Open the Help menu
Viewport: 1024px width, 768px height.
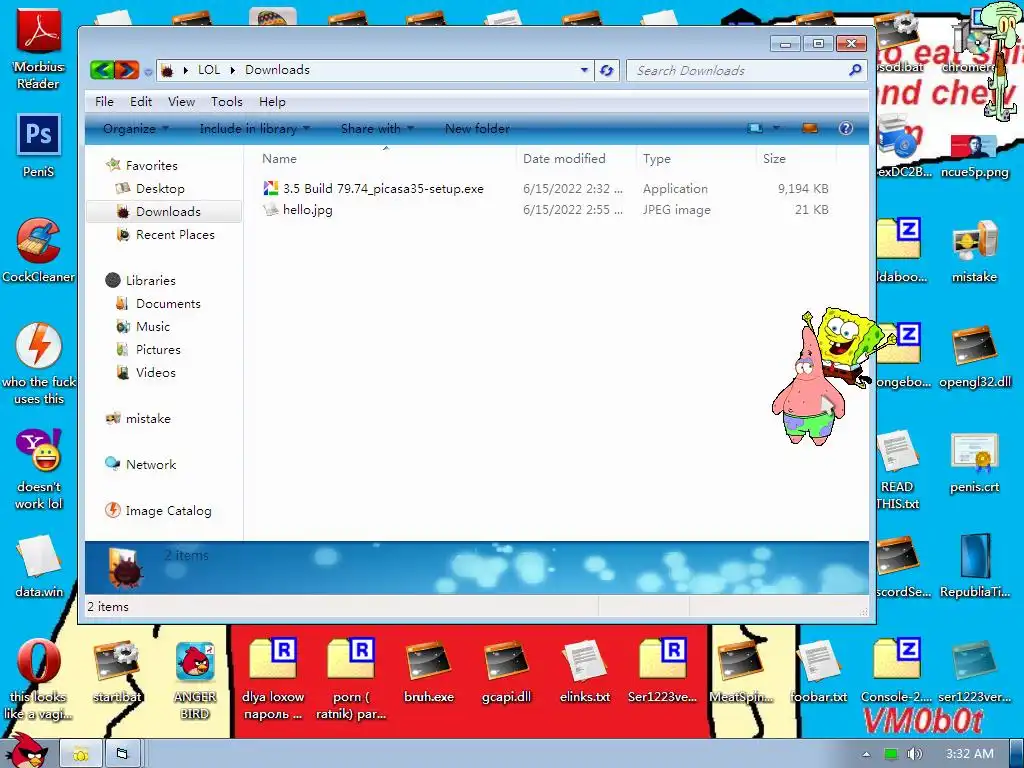pos(272,101)
